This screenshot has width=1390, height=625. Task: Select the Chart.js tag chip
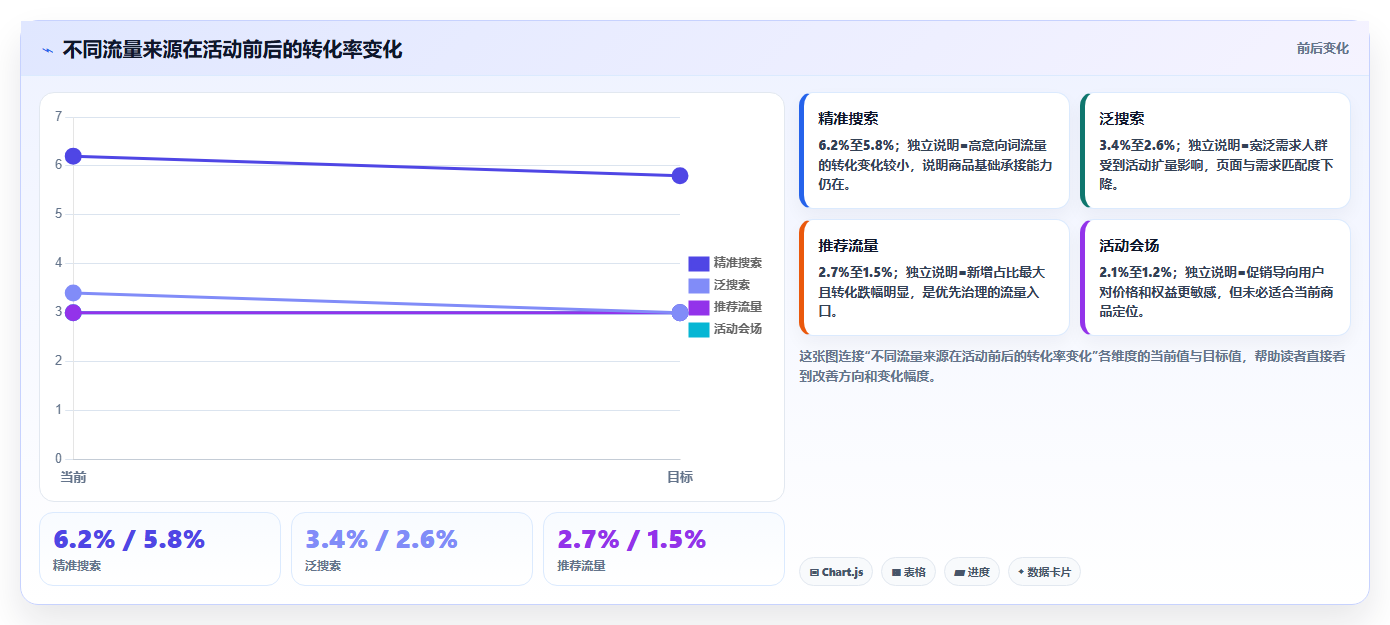(x=836, y=572)
